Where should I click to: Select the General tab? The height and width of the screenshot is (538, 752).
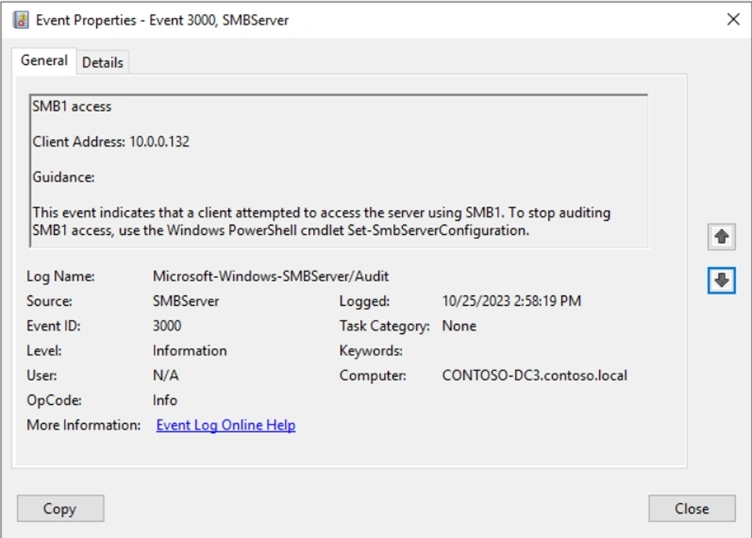[x=44, y=60]
